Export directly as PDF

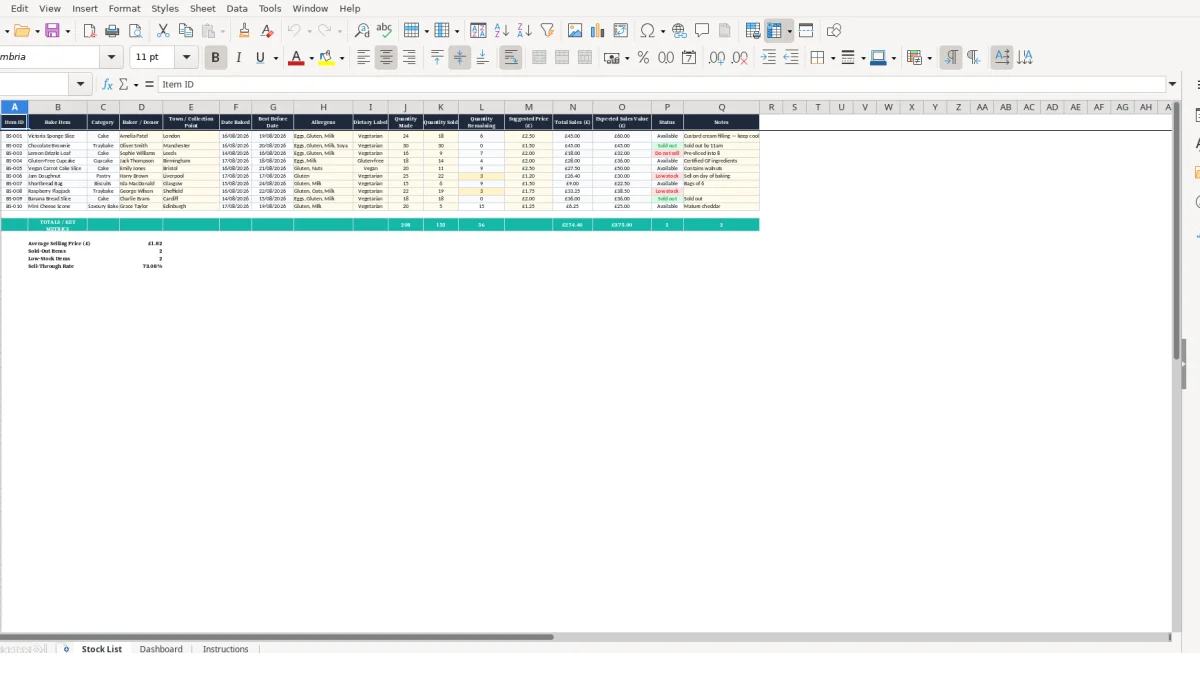(x=89, y=31)
